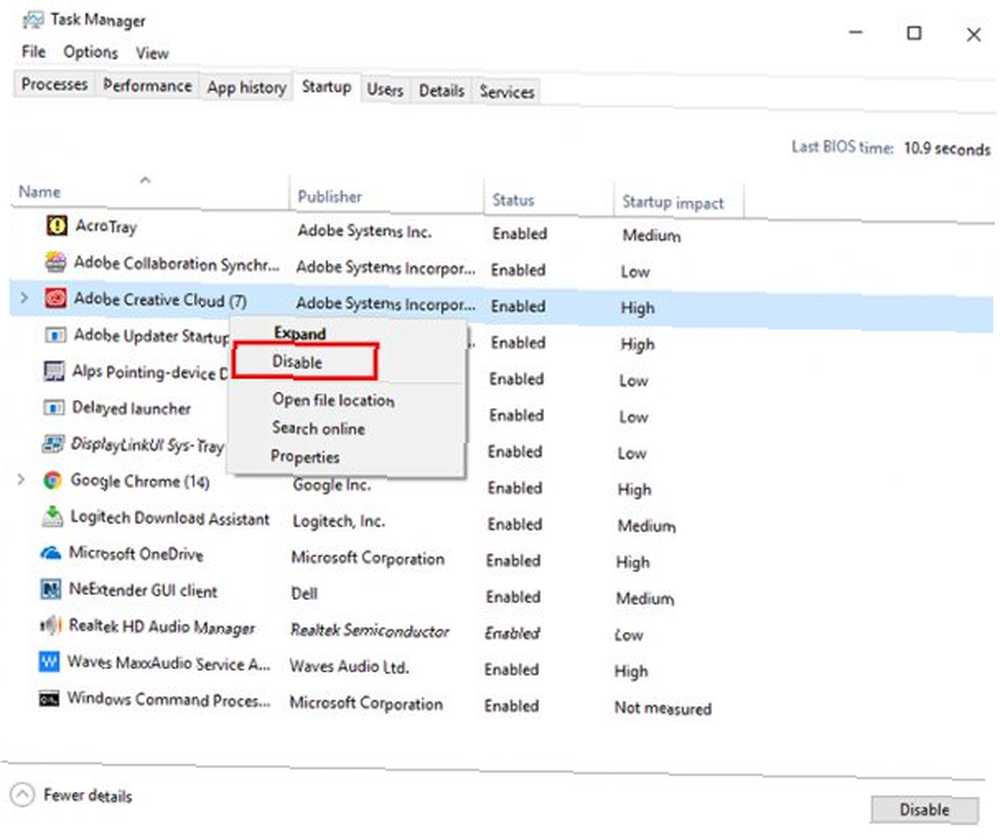This screenshot has height=840, width=1000.
Task: Click the Realtek HD Audio Manager icon
Action: [50, 625]
